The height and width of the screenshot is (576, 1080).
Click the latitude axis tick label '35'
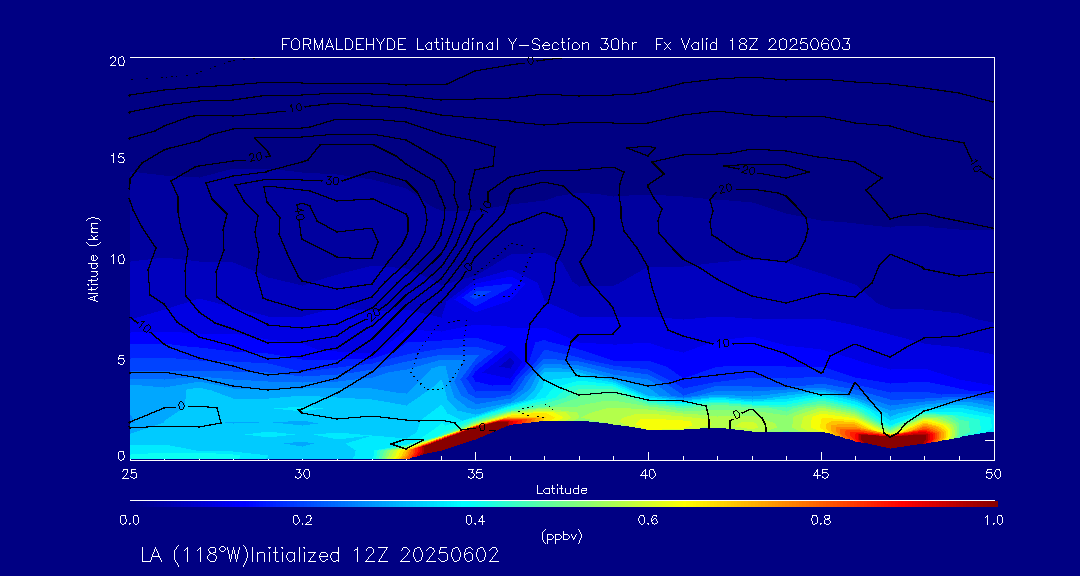coord(475,474)
